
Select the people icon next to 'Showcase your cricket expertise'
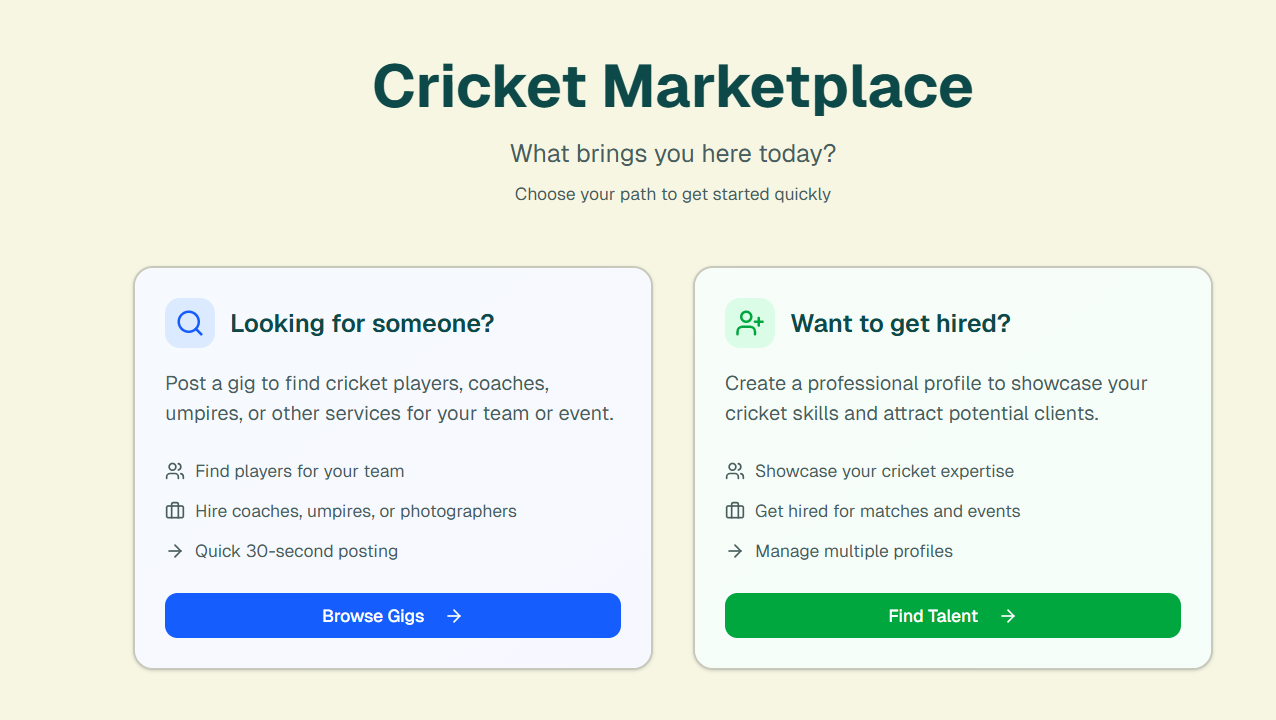coord(735,470)
